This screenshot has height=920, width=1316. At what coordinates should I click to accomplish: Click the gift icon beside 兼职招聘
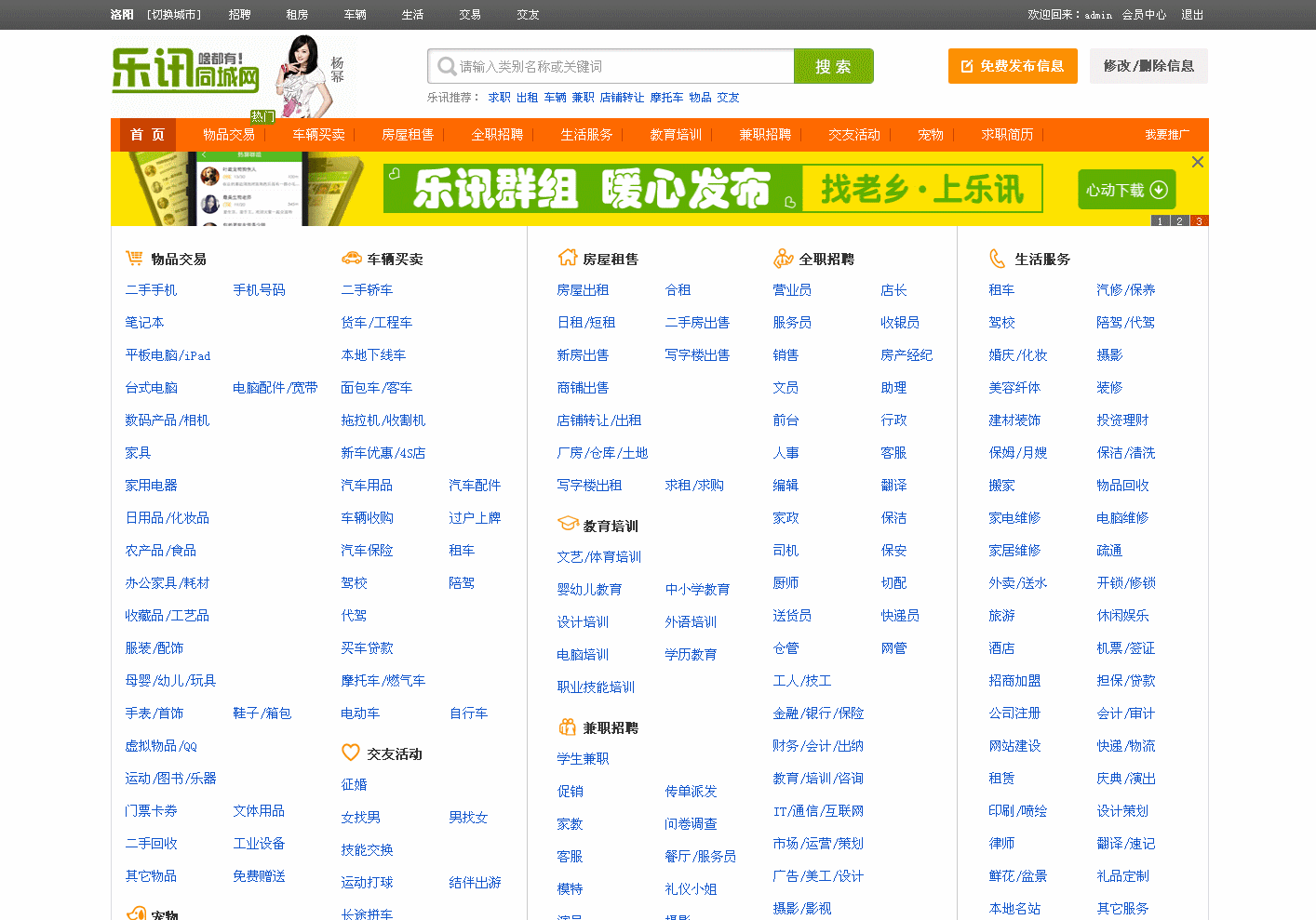click(567, 727)
